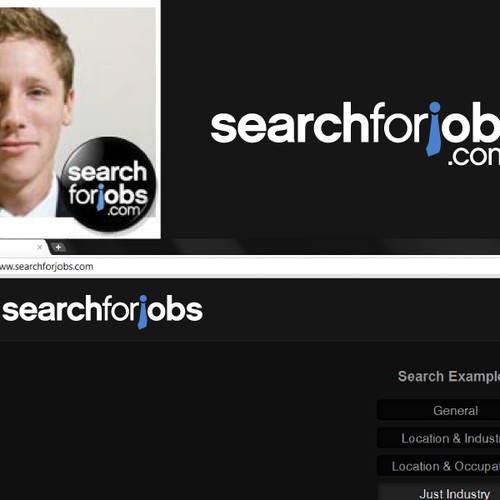Open a new tab with the plus button

58,247
